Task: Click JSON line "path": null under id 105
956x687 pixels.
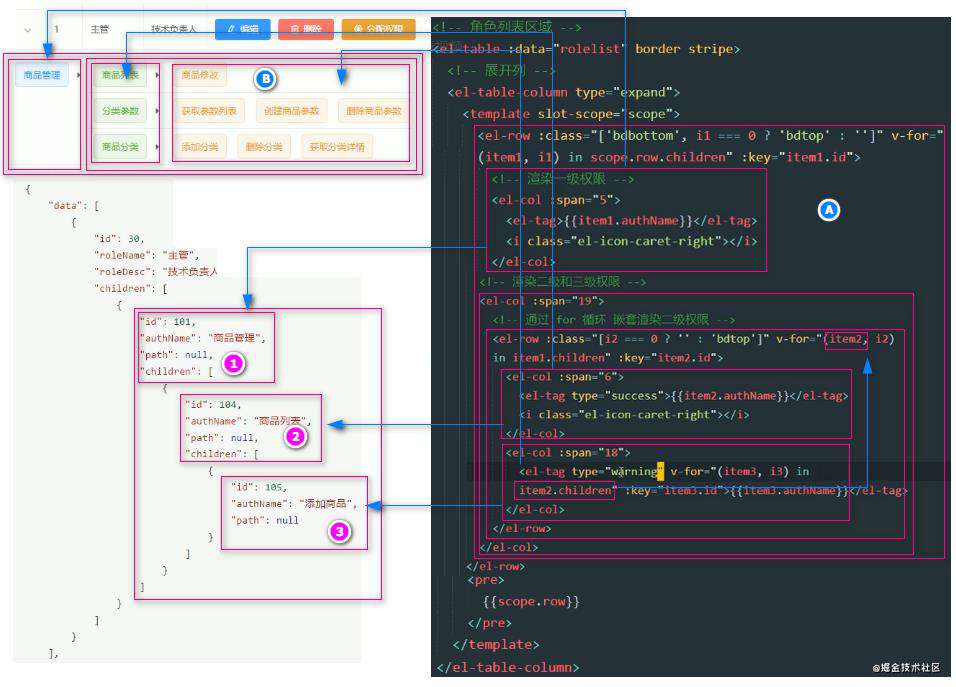Action: 265,520
